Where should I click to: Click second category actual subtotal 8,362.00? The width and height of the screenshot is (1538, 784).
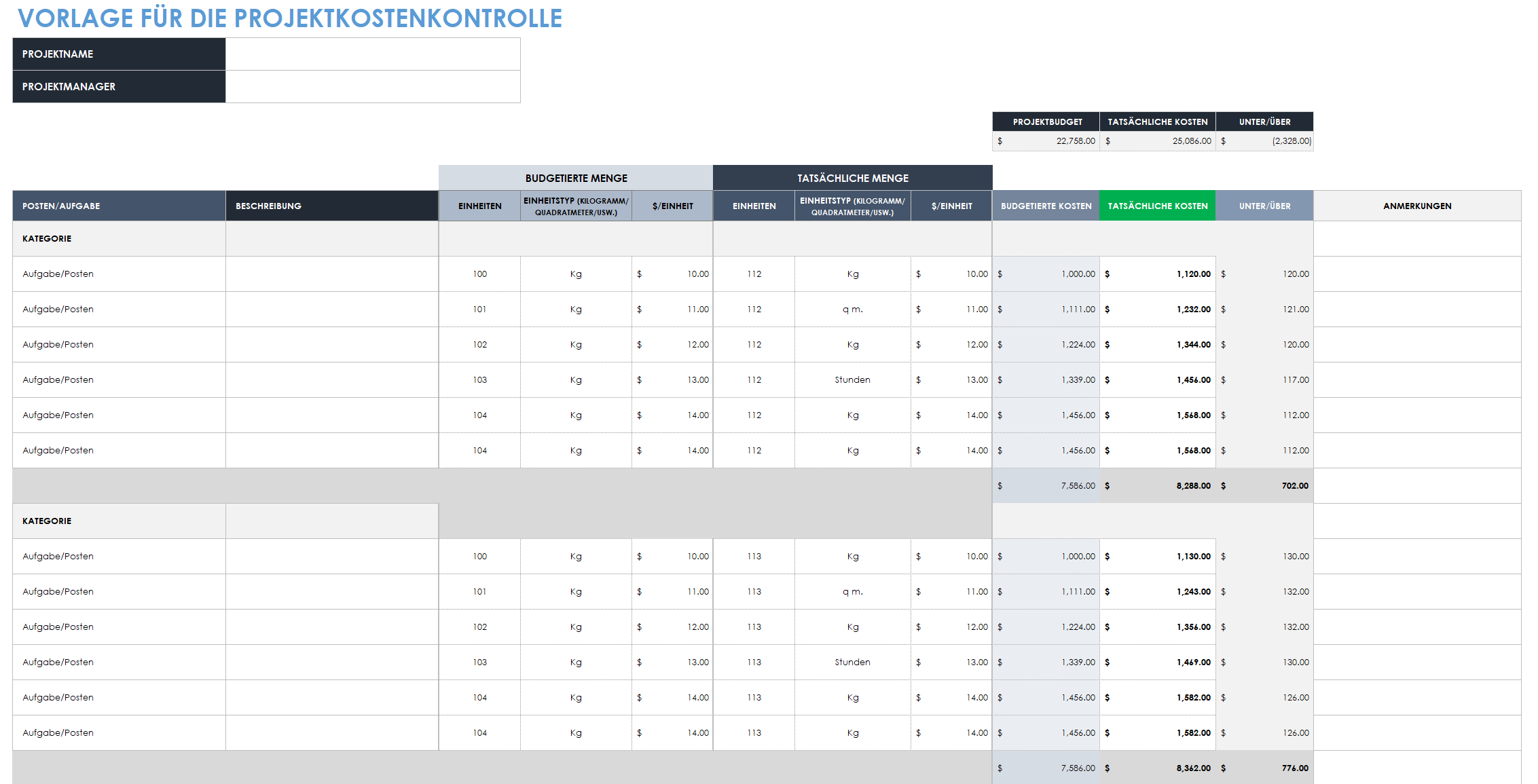pos(1158,768)
